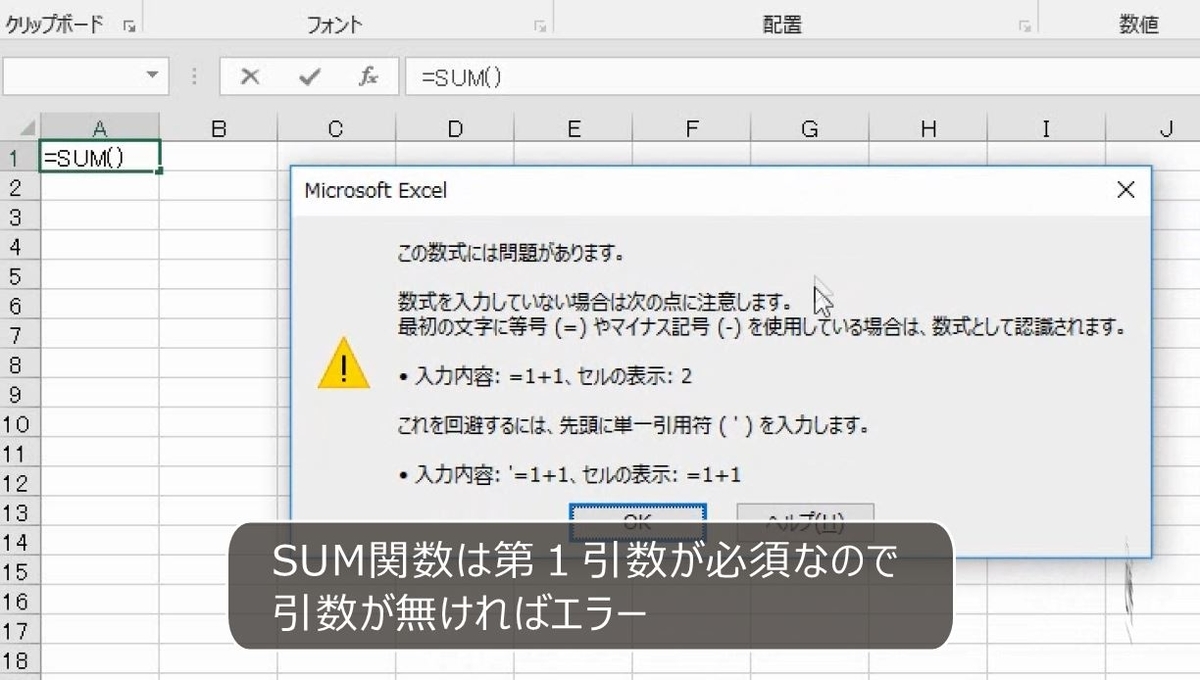Open the Name Box dropdown arrow
1200x680 pixels.
tap(152, 76)
